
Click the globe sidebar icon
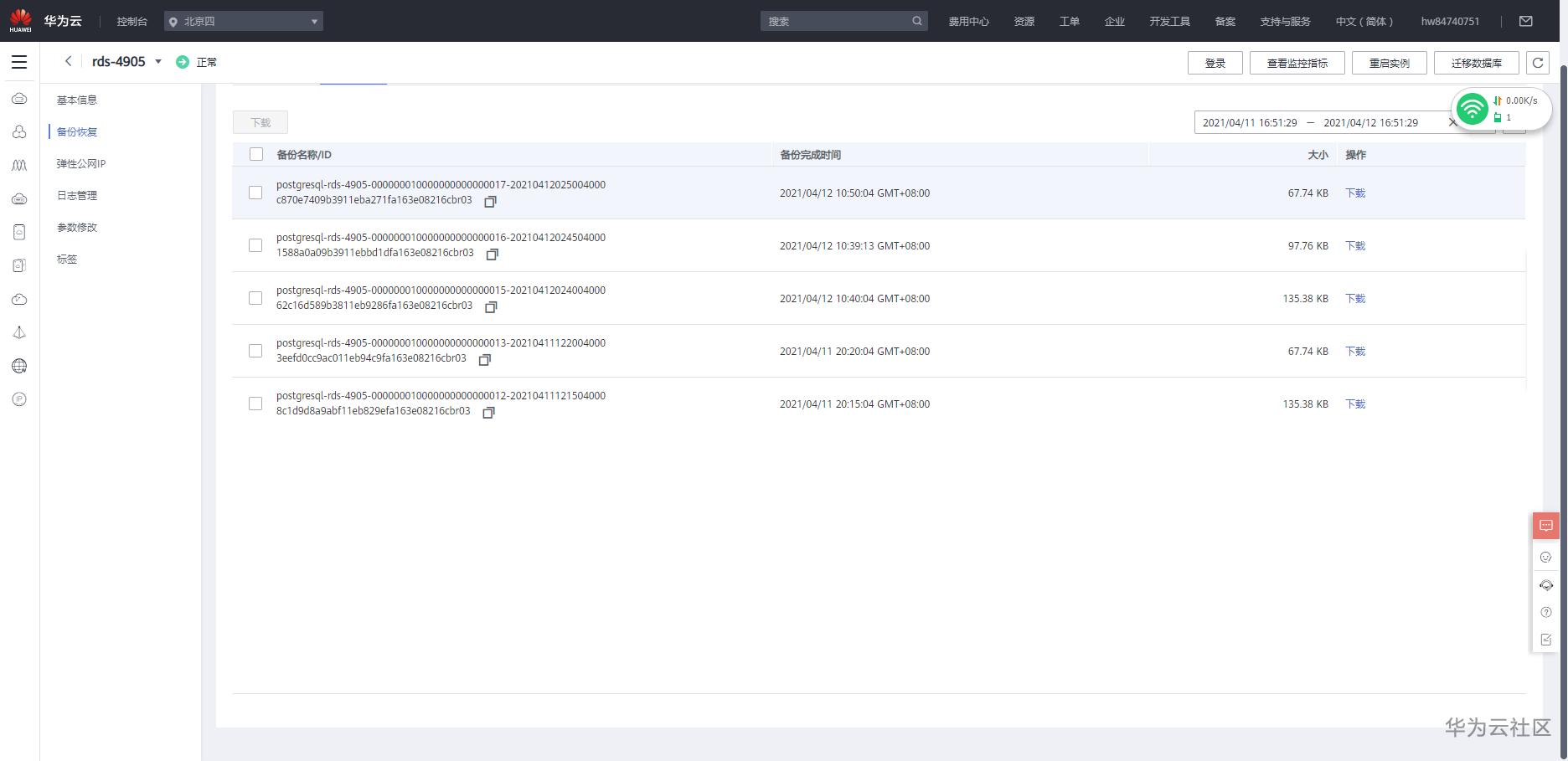pyautogui.click(x=19, y=366)
